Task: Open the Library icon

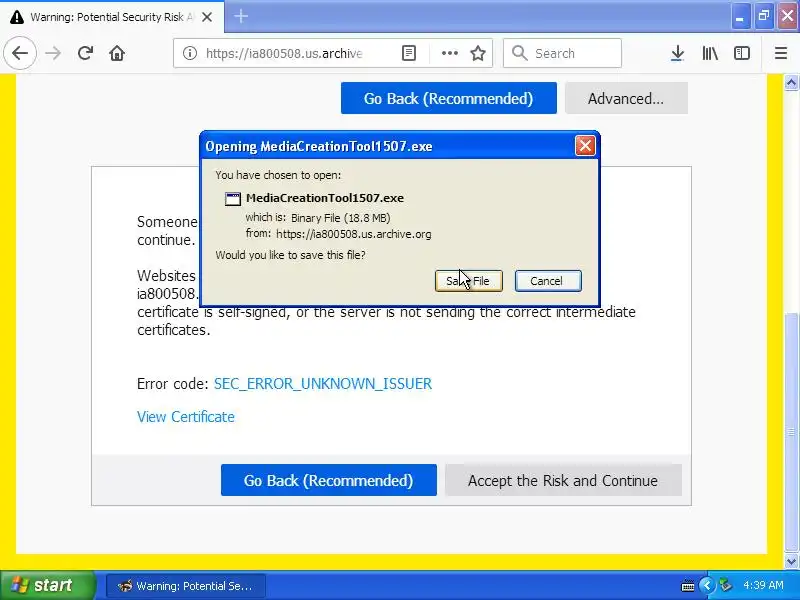Action: coord(710,53)
